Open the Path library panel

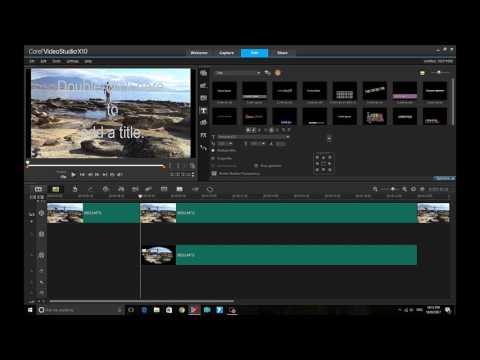[x=203, y=148]
